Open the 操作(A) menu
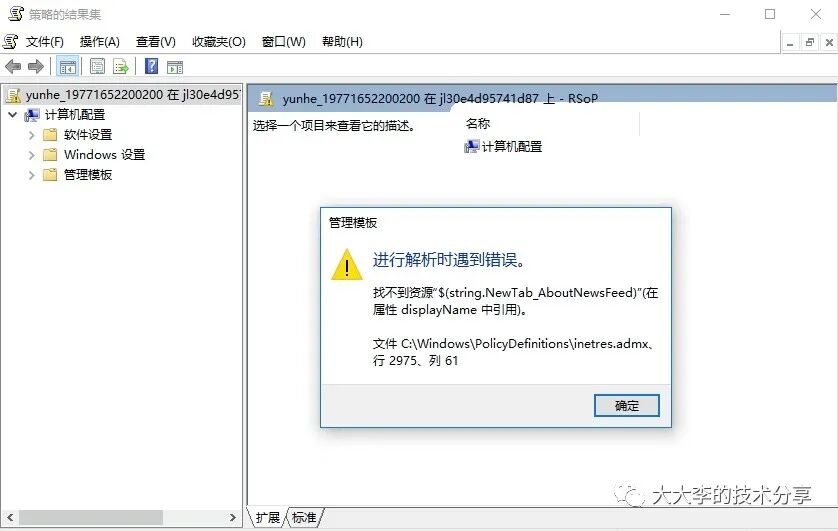Image resolution: width=838 pixels, height=531 pixels. coord(99,42)
